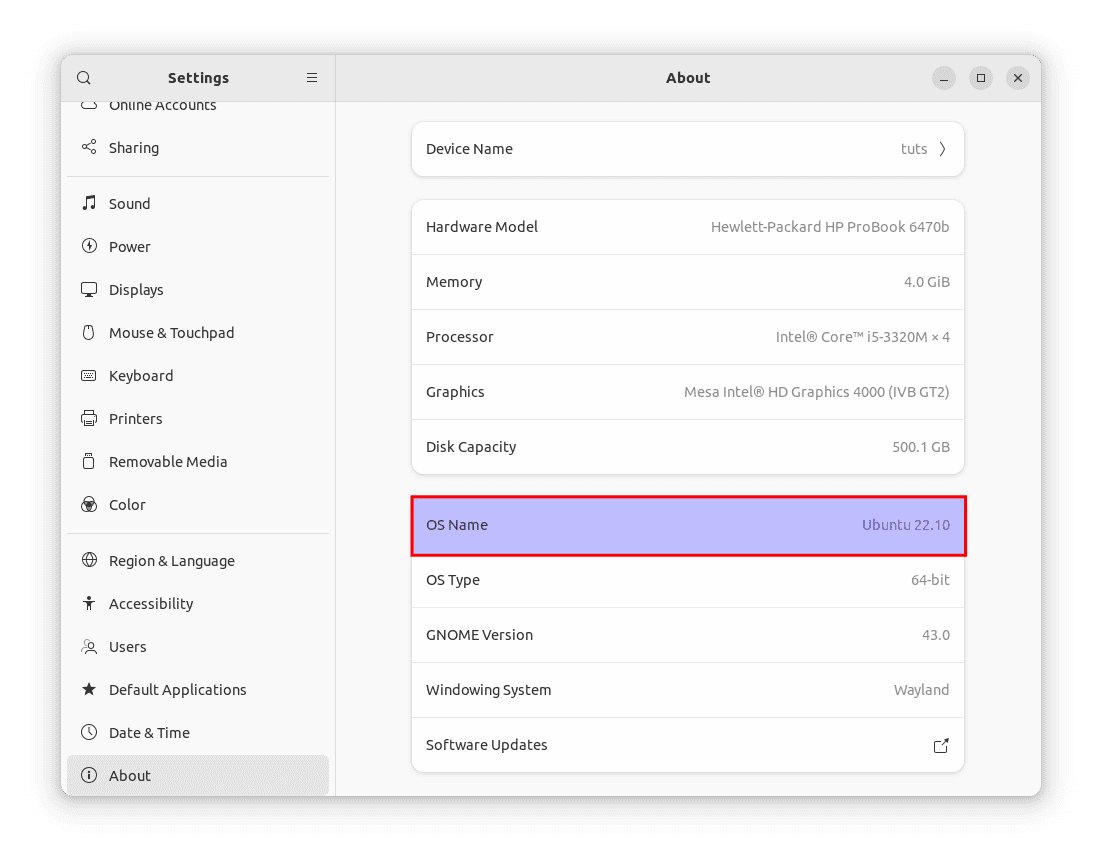This screenshot has height=863, width=1102.
Task: Click the globe icon for Region & Language
Action: (x=89, y=560)
